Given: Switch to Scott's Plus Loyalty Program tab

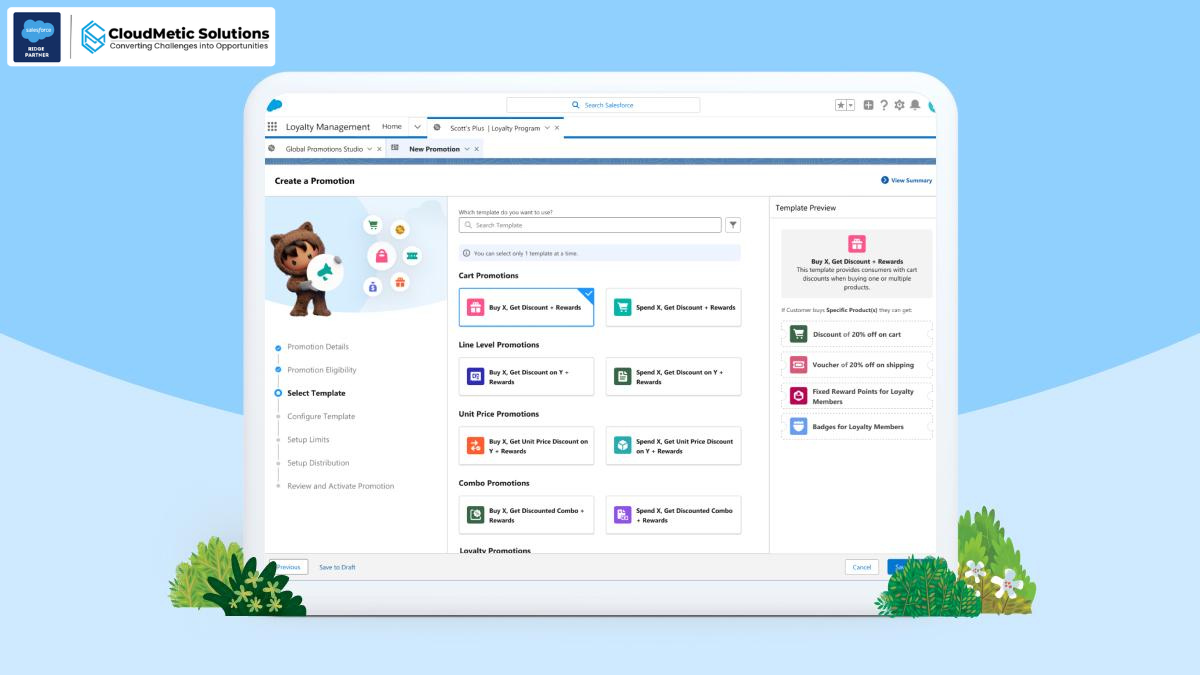Looking at the screenshot, I should point(495,128).
